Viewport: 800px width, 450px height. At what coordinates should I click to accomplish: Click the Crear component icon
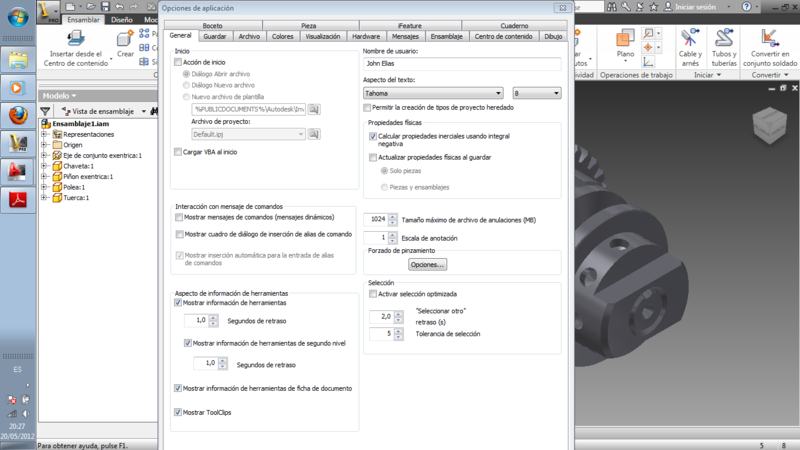pyautogui.click(x=124, y=38)
